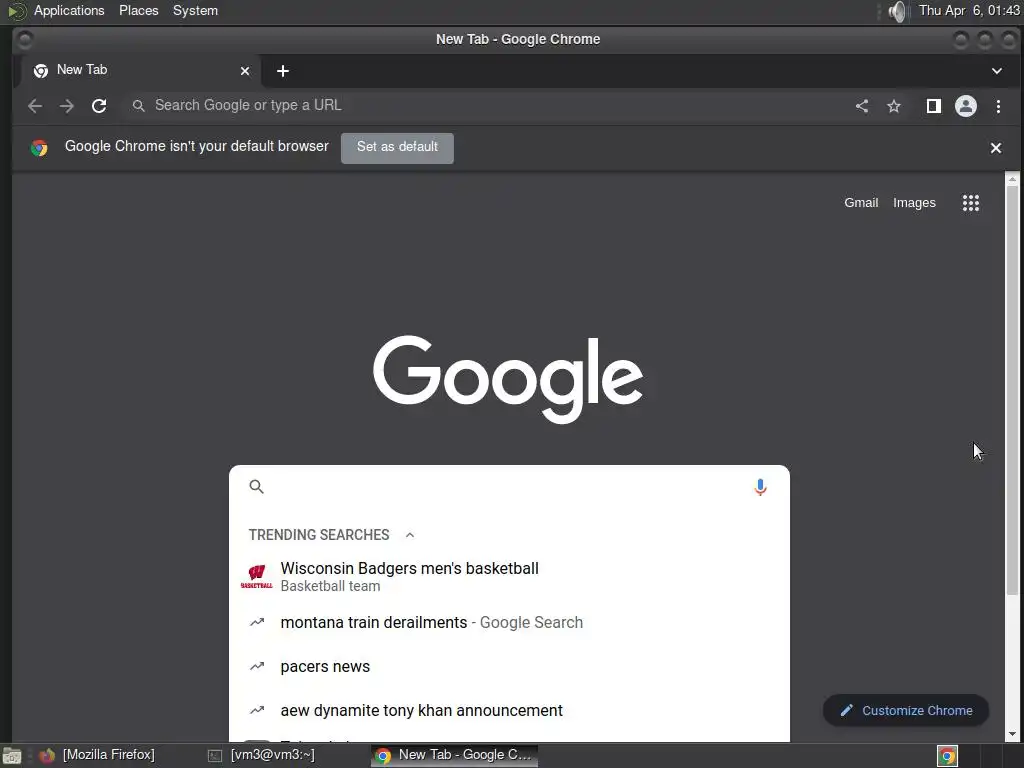Select the New Tab browser tab
Screen dimensions: 1024x768
click(140, 71)
